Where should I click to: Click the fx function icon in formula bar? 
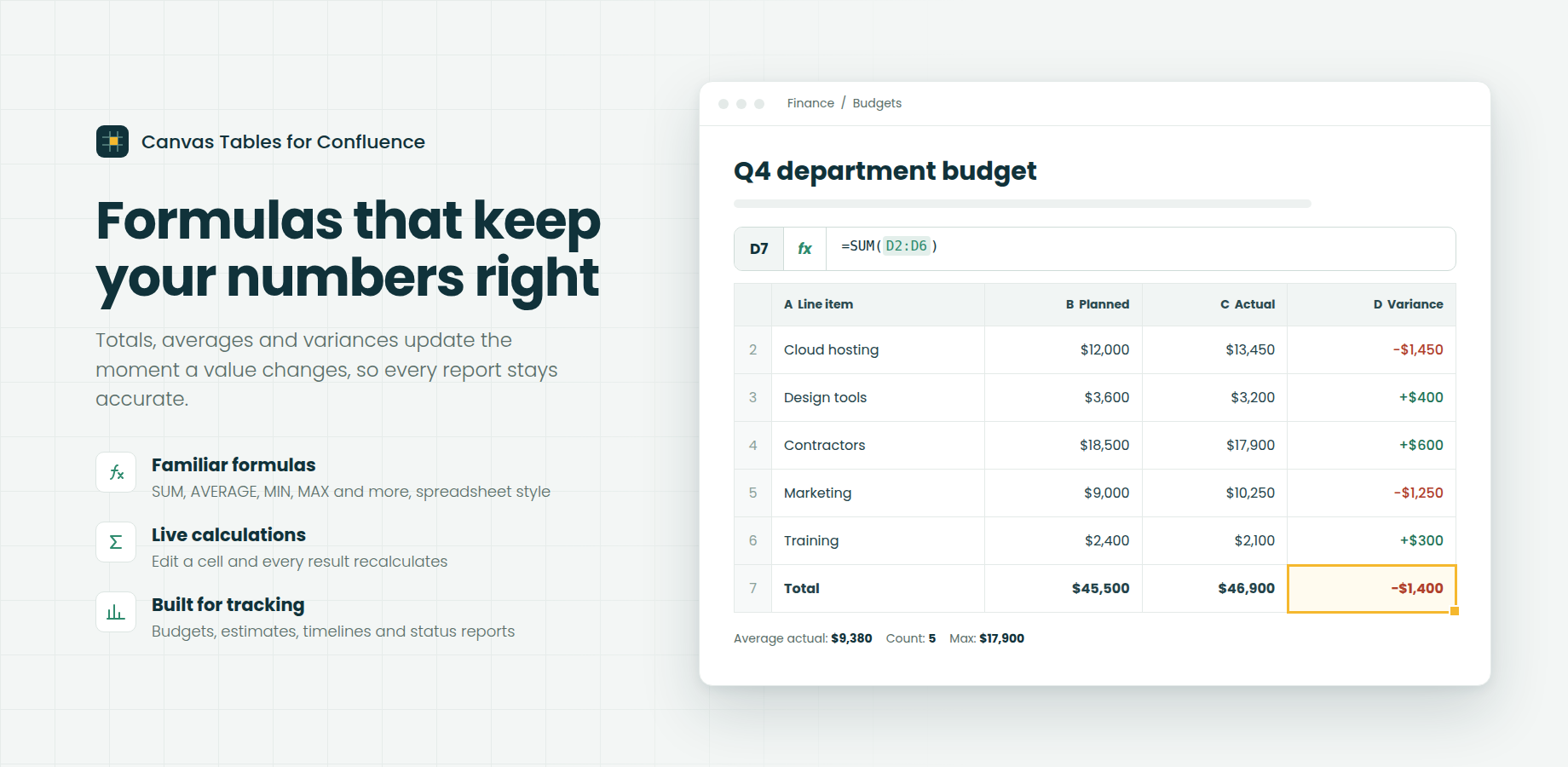click(804, 249)
